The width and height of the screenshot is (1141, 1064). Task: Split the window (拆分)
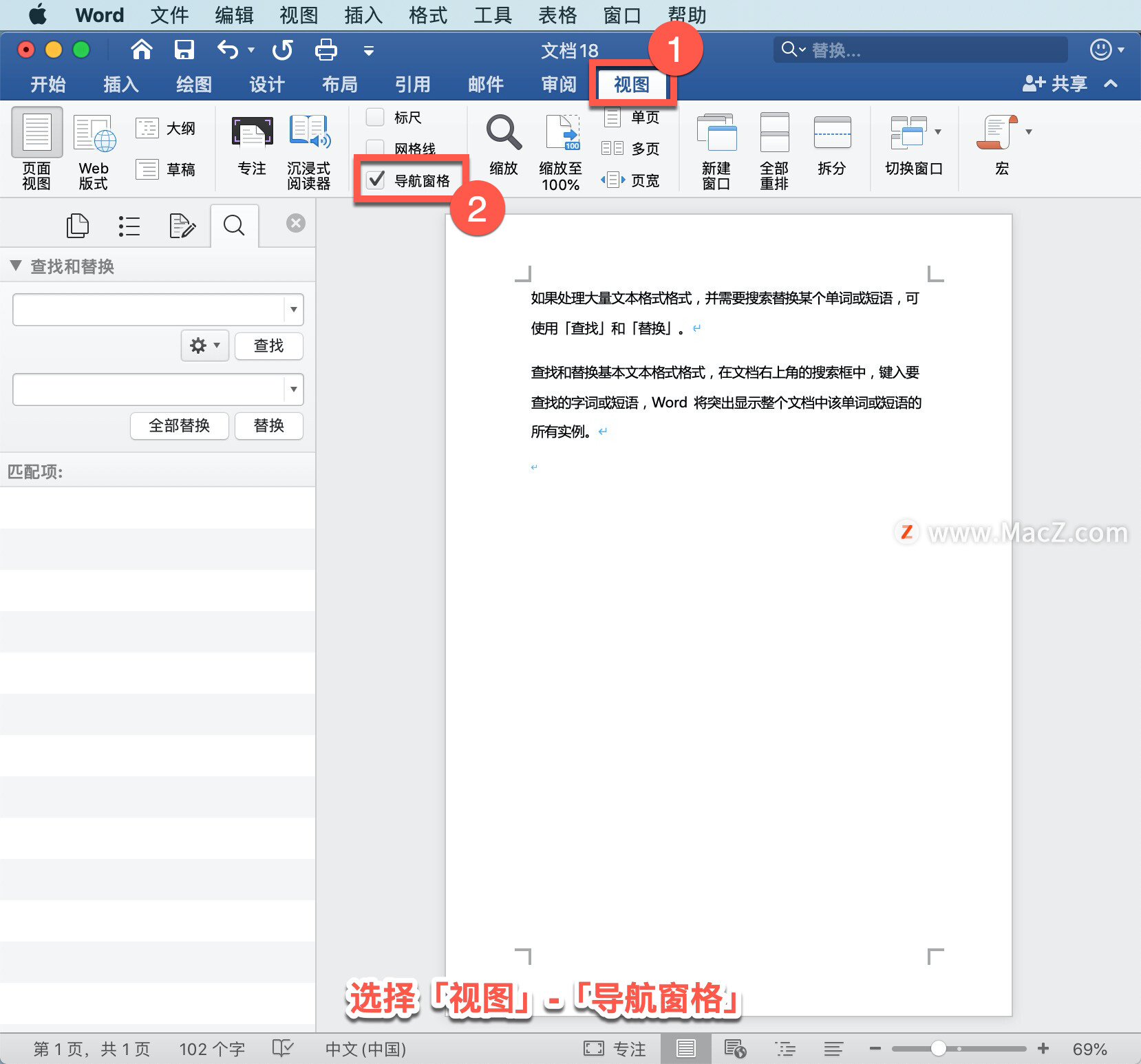pos(832,145)
